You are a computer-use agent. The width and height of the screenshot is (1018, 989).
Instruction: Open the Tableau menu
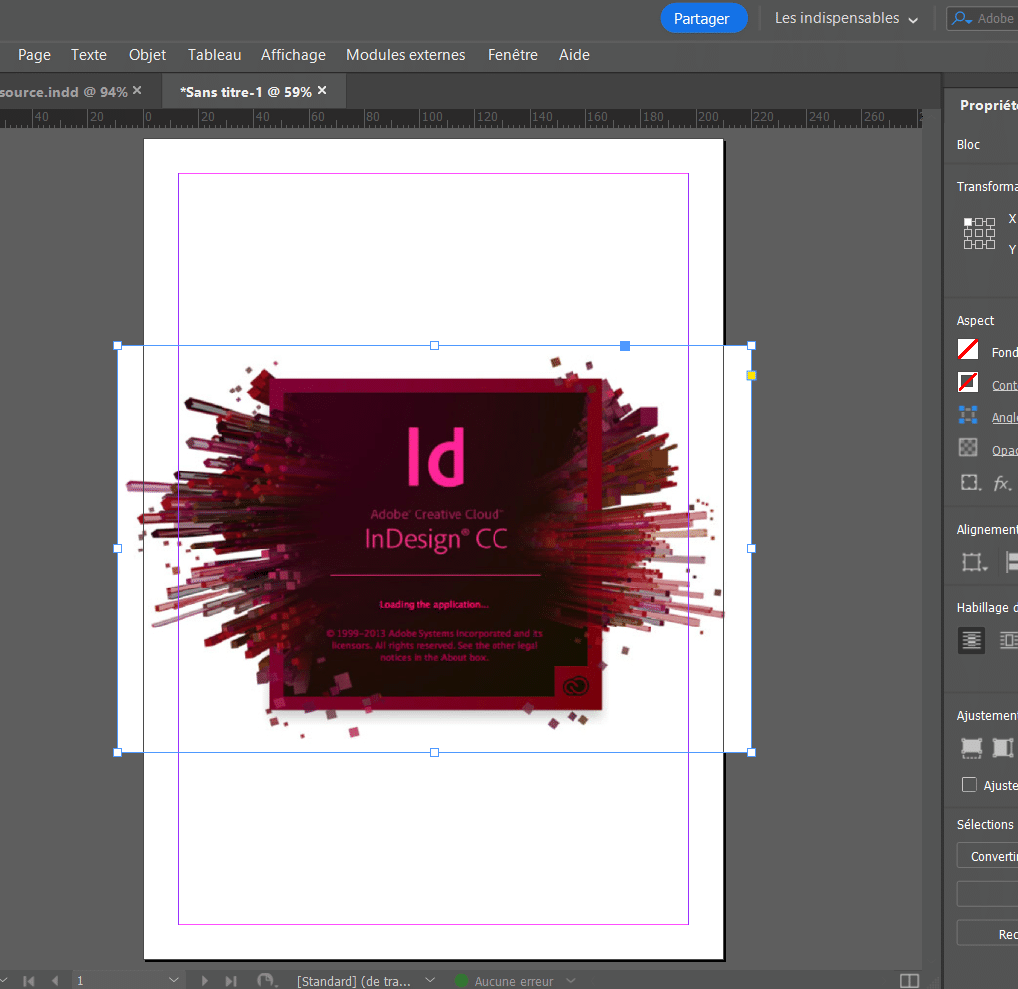coord(215,55)
